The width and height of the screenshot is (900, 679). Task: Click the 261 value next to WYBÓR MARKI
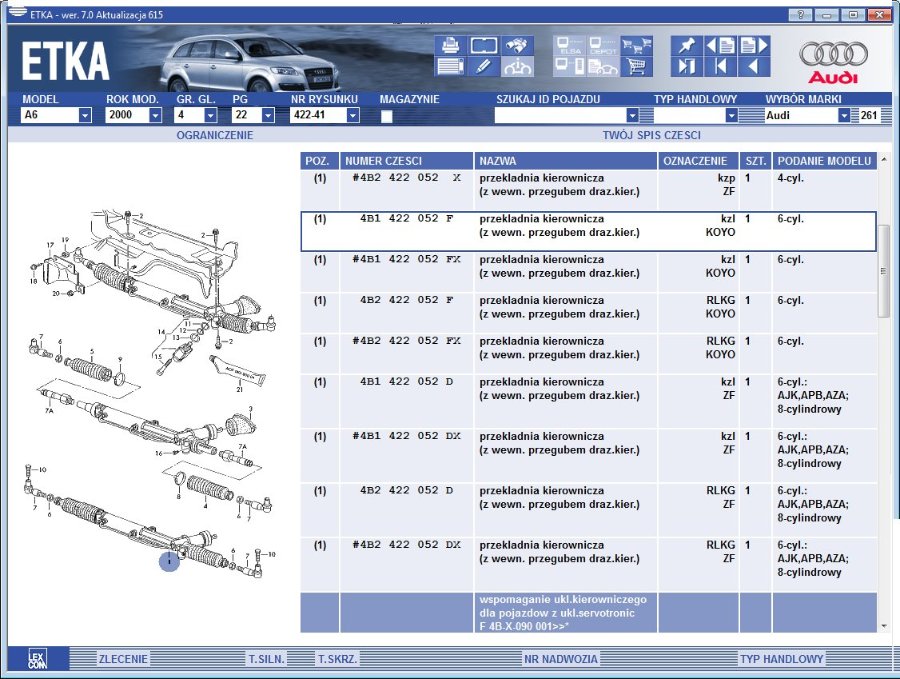coord(868,115)
